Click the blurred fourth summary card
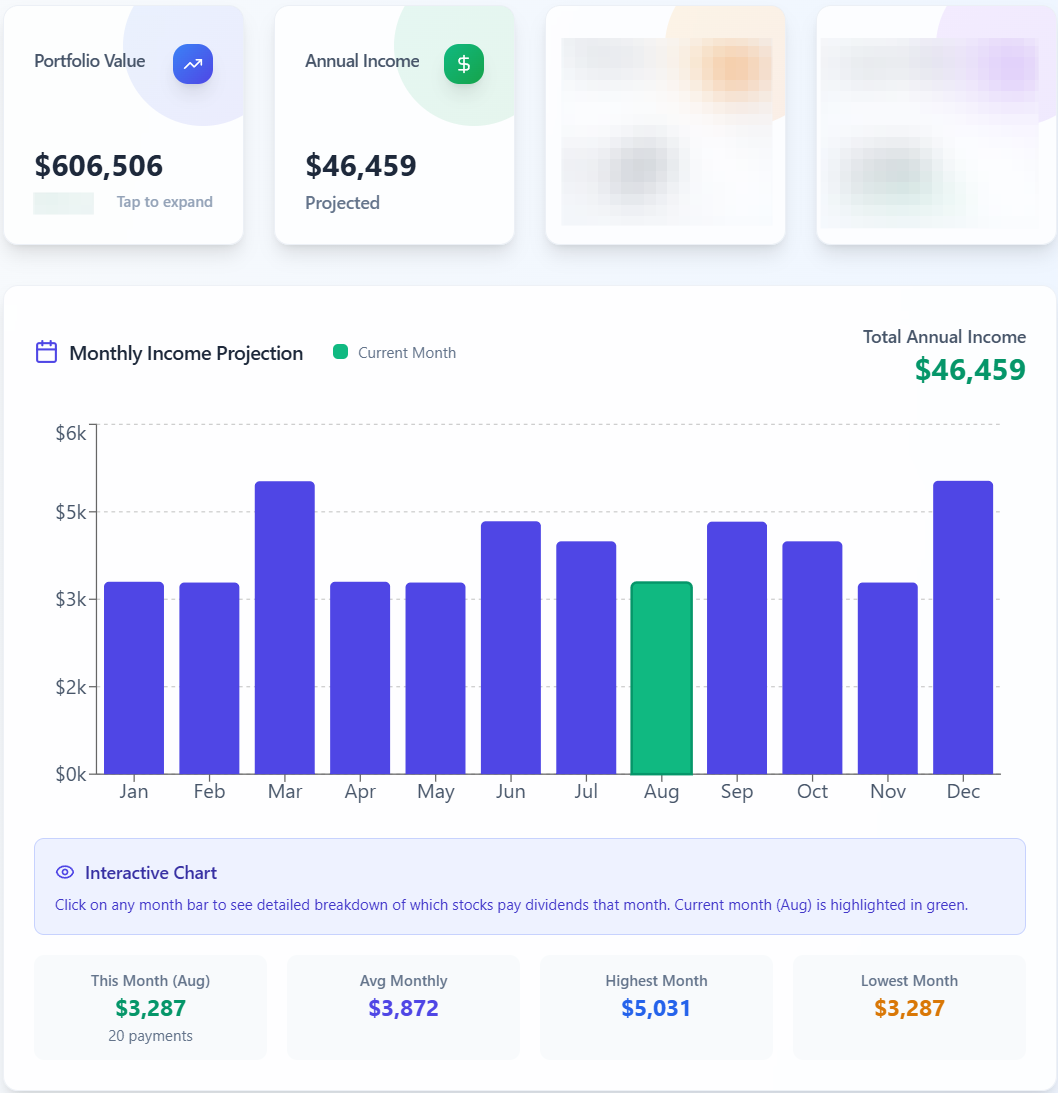The image size is (1058, 1093). 937,125
